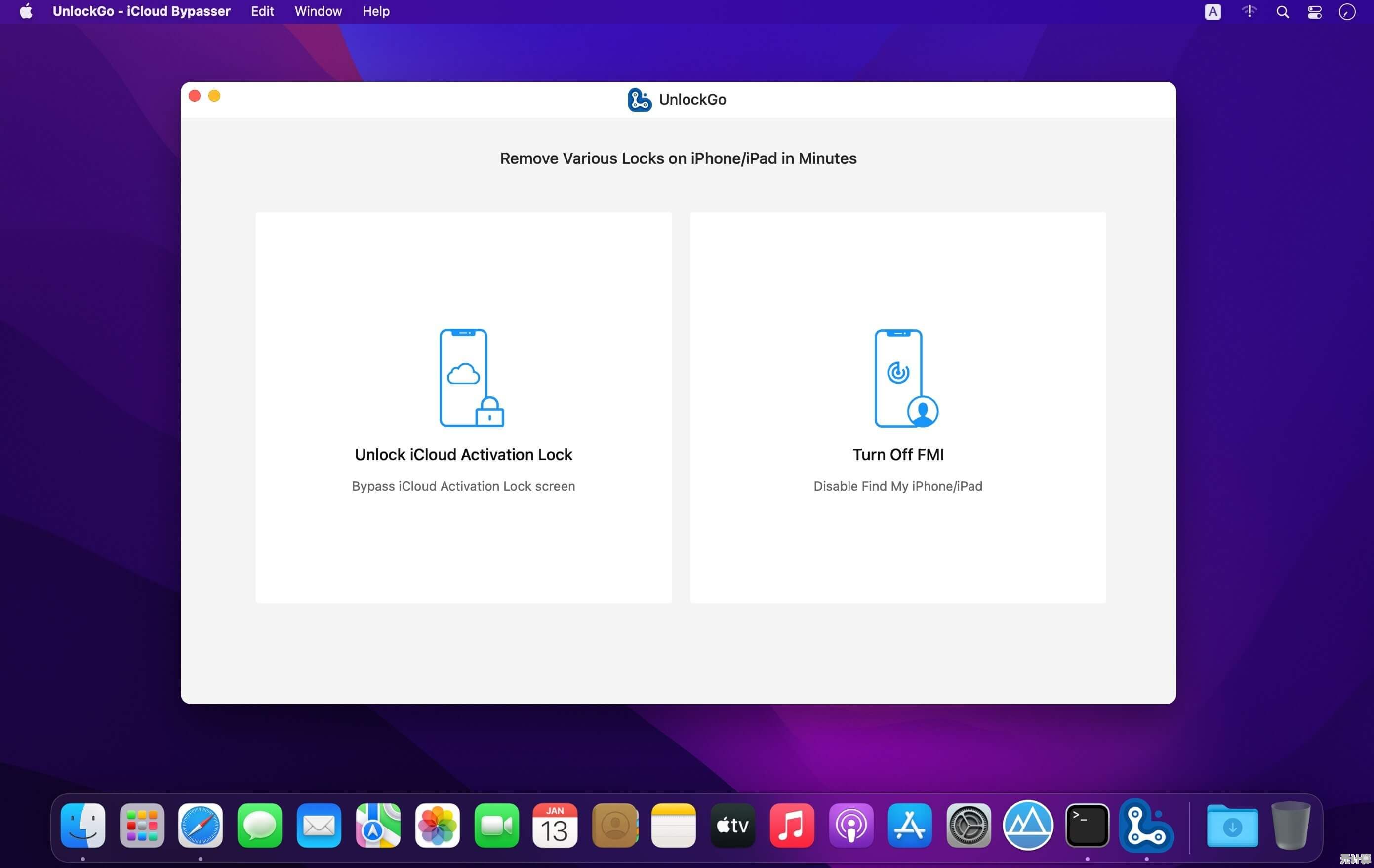
Task: Open the Trash in the Dock
Action: point(1291,825)
